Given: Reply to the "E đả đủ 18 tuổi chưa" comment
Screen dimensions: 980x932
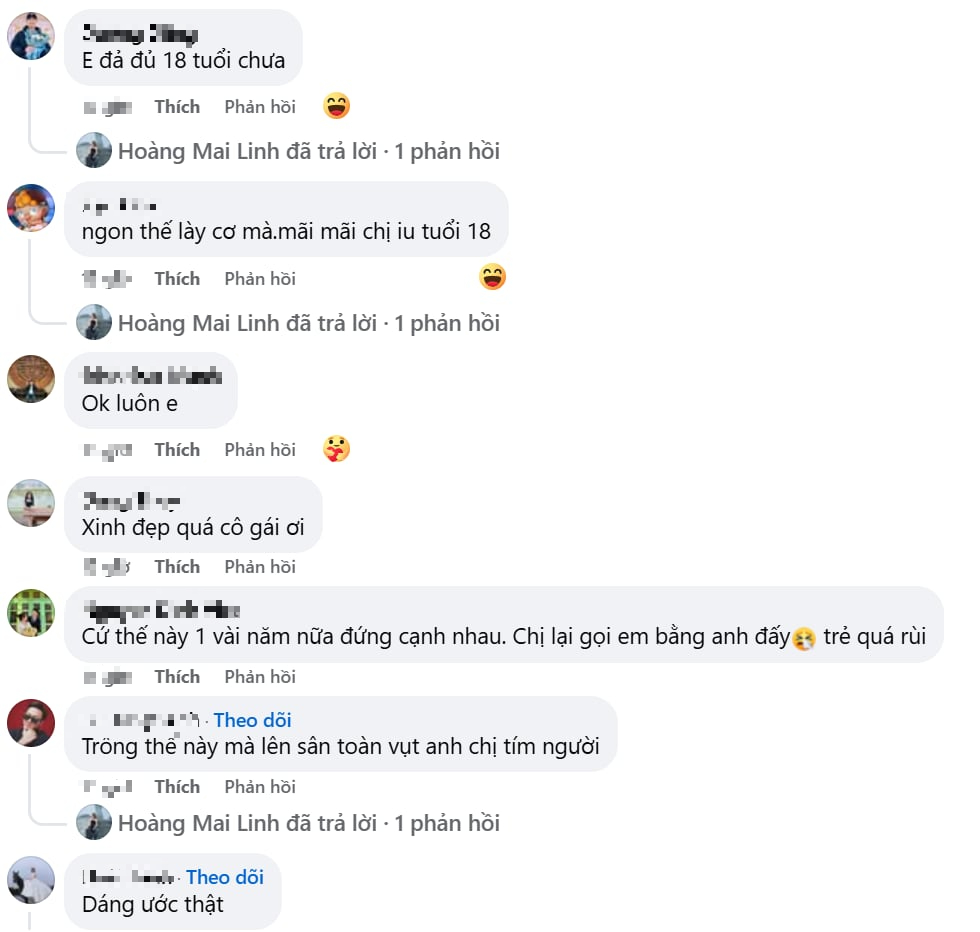Looking at the screenshot, I should [260, 107].
